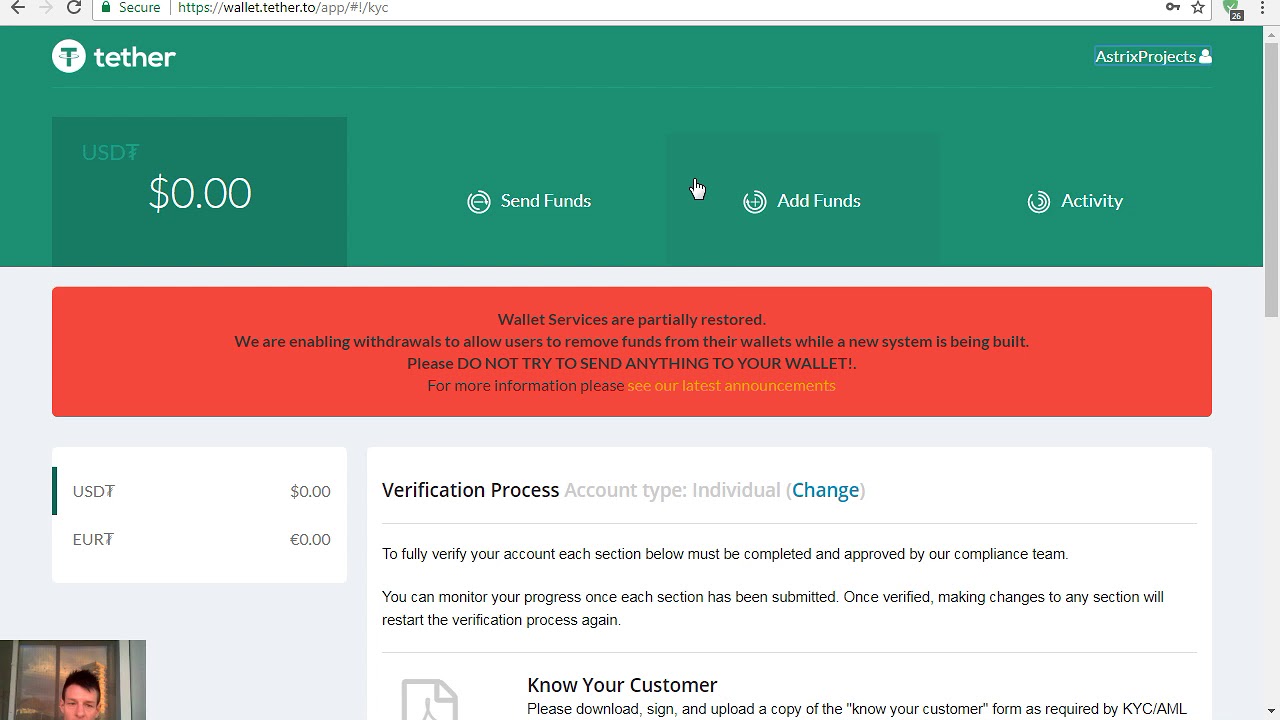Click the 'Secure' label in address bar
Viewport: 1280px width, 720px height.
pos(140,7)
